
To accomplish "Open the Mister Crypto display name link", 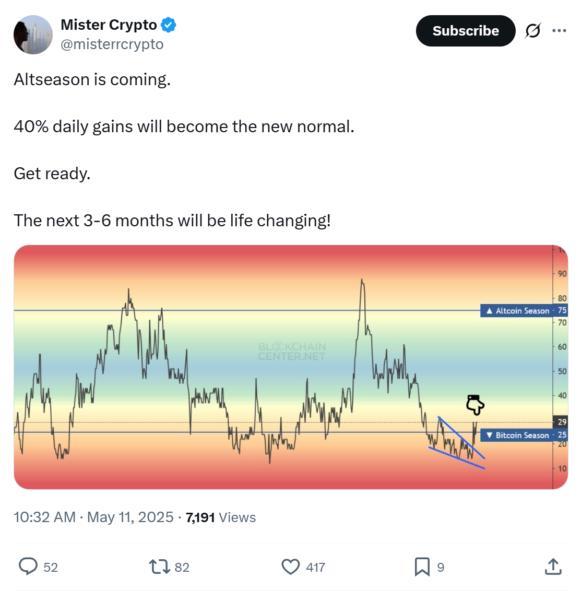I will [109, 25].
